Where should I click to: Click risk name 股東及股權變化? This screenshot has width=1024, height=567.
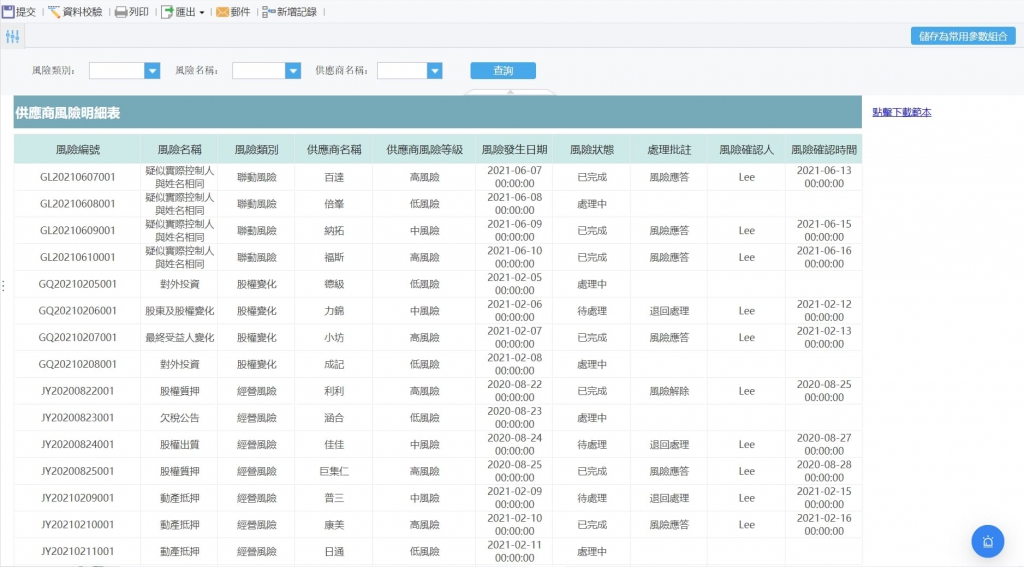(179, 311)
